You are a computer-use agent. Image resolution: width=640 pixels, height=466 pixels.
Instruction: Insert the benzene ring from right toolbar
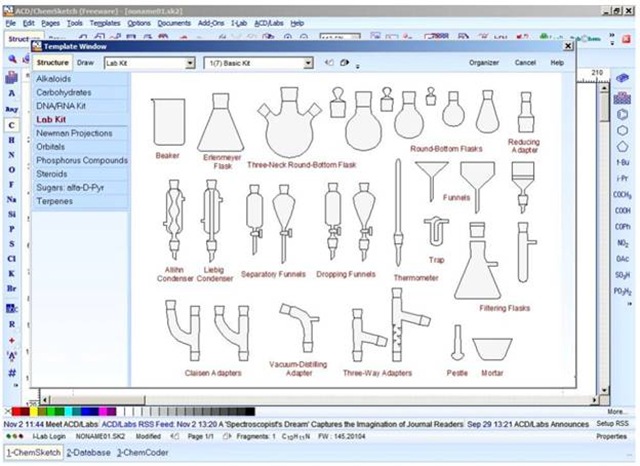(x=622, y=114)
